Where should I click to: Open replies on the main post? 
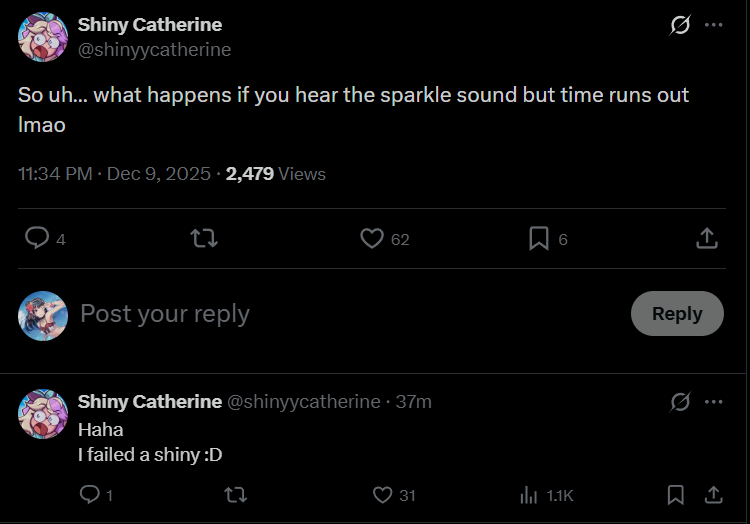37,238
